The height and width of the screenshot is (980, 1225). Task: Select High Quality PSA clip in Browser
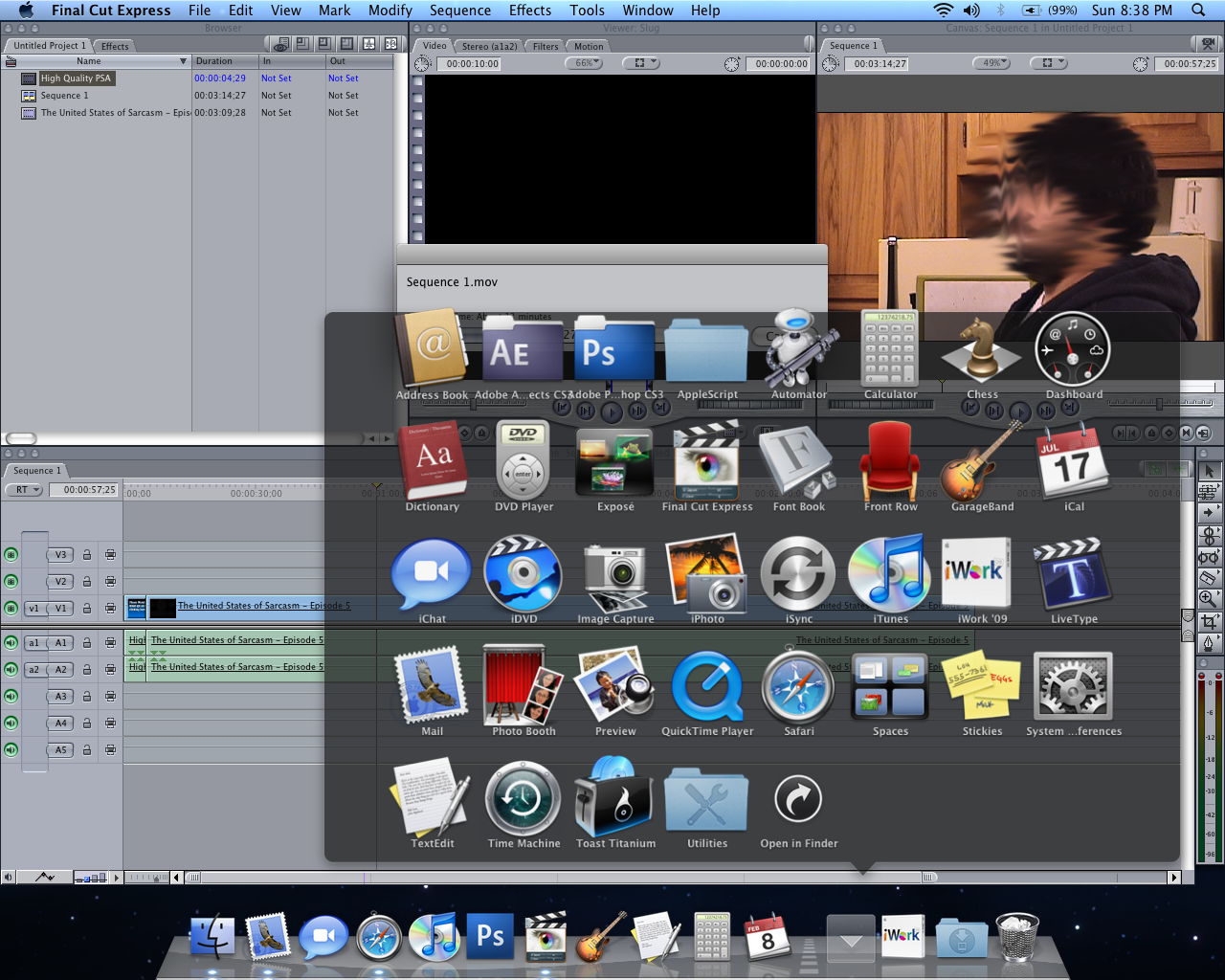pos(76,78)
